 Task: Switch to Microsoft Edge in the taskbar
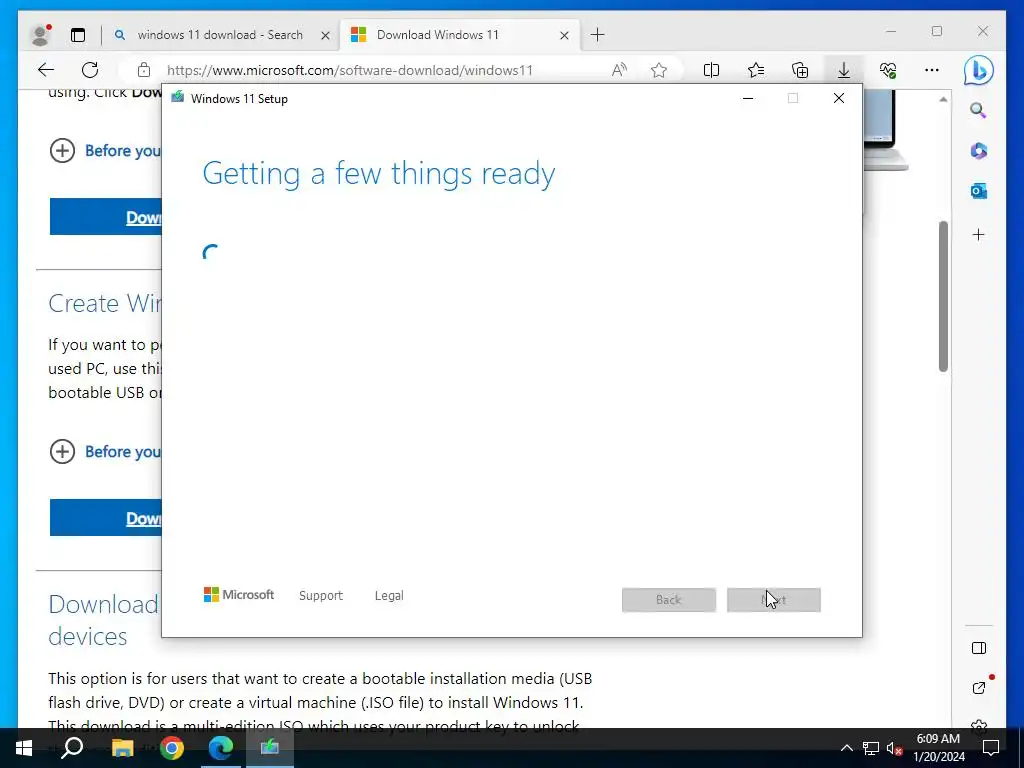pyautogui.click(x=221, y=748)
